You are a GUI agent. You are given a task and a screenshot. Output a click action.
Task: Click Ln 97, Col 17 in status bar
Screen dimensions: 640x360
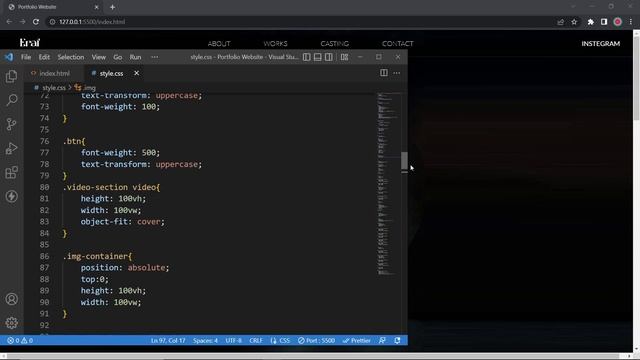(168, 340)
